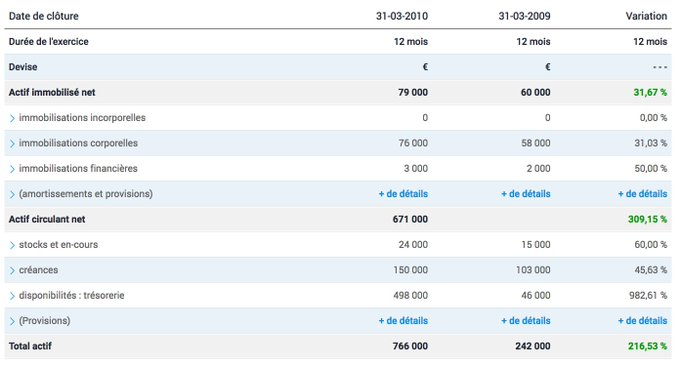
Task: Open '+ de détails' for amortissements 31-03-2010
Action: 403,194
